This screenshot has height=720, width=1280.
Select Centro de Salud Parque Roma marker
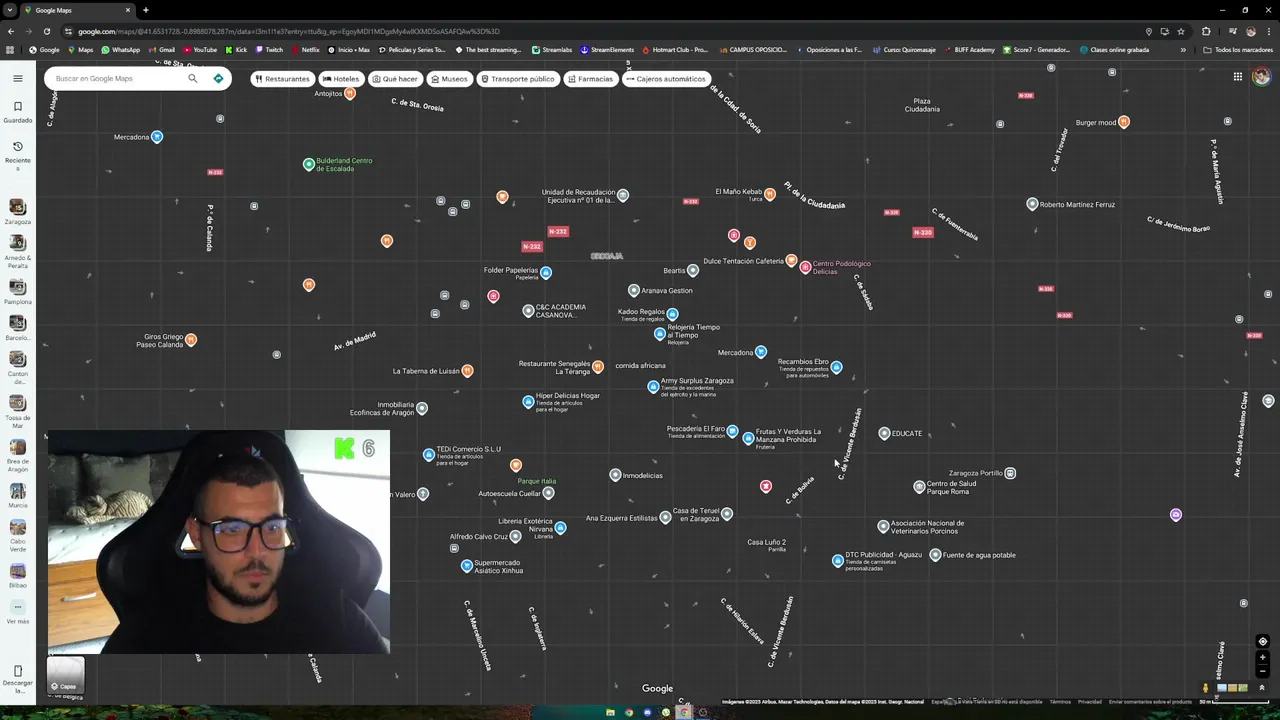pos(919,487)
